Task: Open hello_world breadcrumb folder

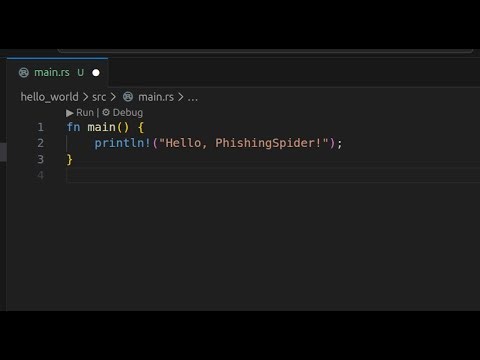Action: pos(49,97)
